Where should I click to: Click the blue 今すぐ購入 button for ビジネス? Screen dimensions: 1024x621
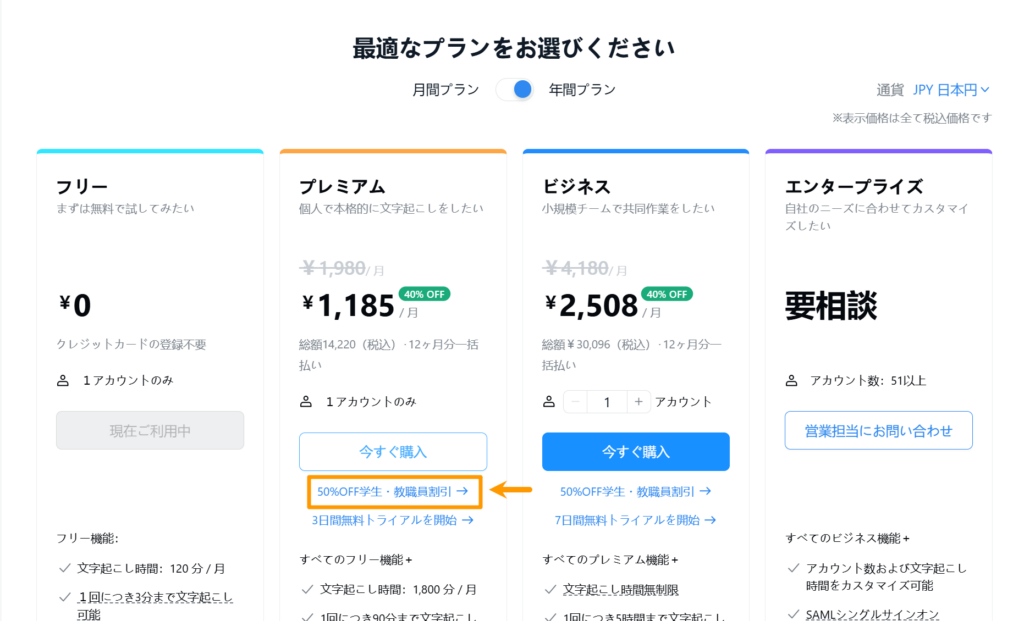[635, 452]
